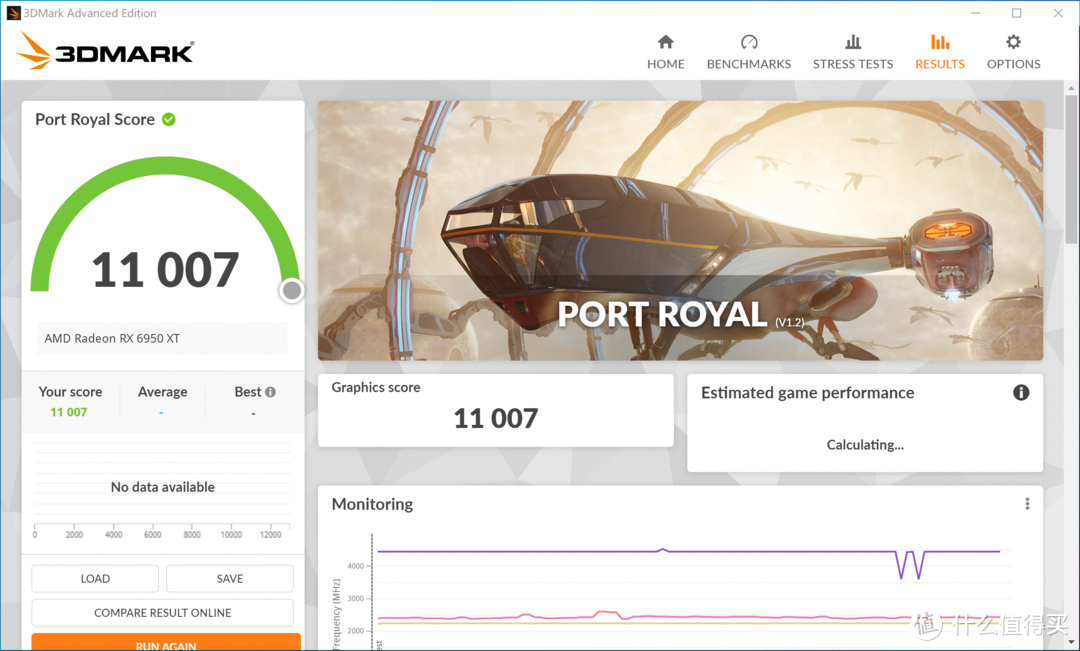Screen dimensions: 1080x651
Task: Click the AMD Radeon RX 6950 XT field
Action: coord(162,338)
